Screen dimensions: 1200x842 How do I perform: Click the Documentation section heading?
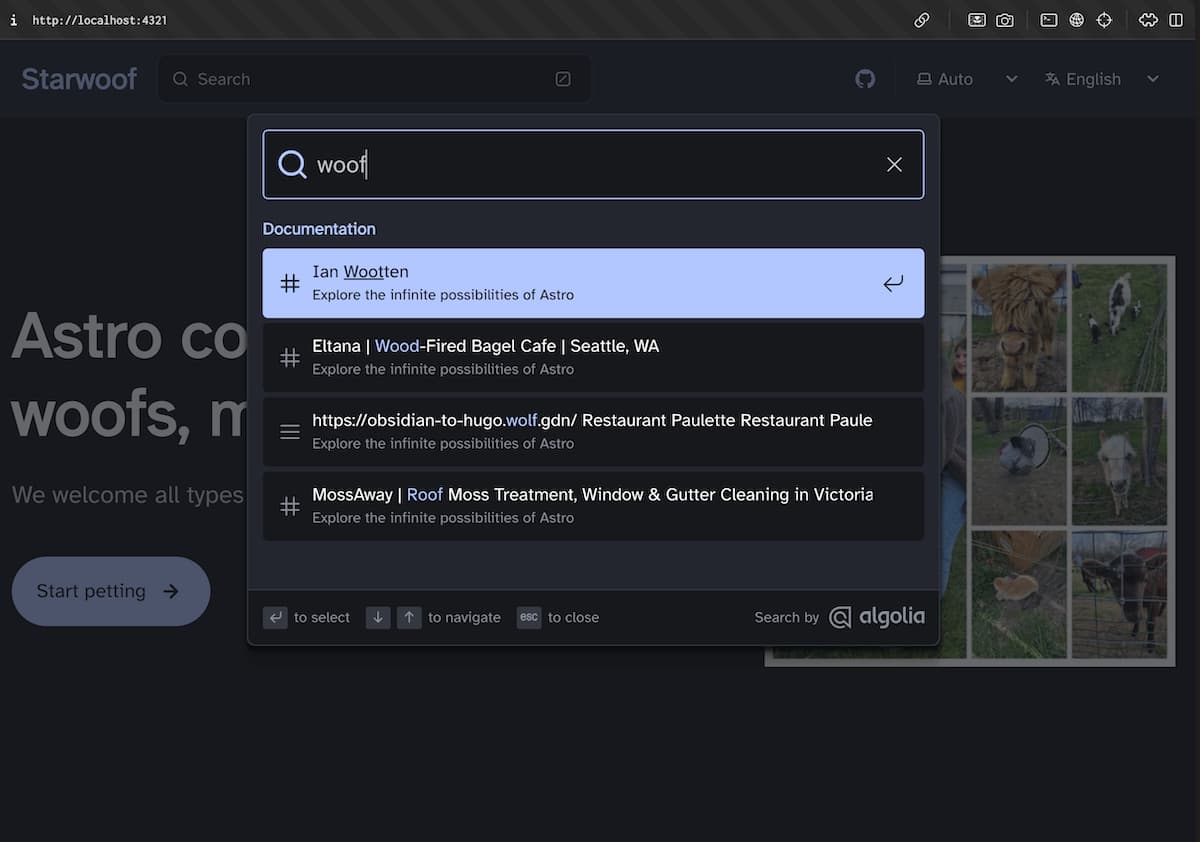[x=319, y=229]
